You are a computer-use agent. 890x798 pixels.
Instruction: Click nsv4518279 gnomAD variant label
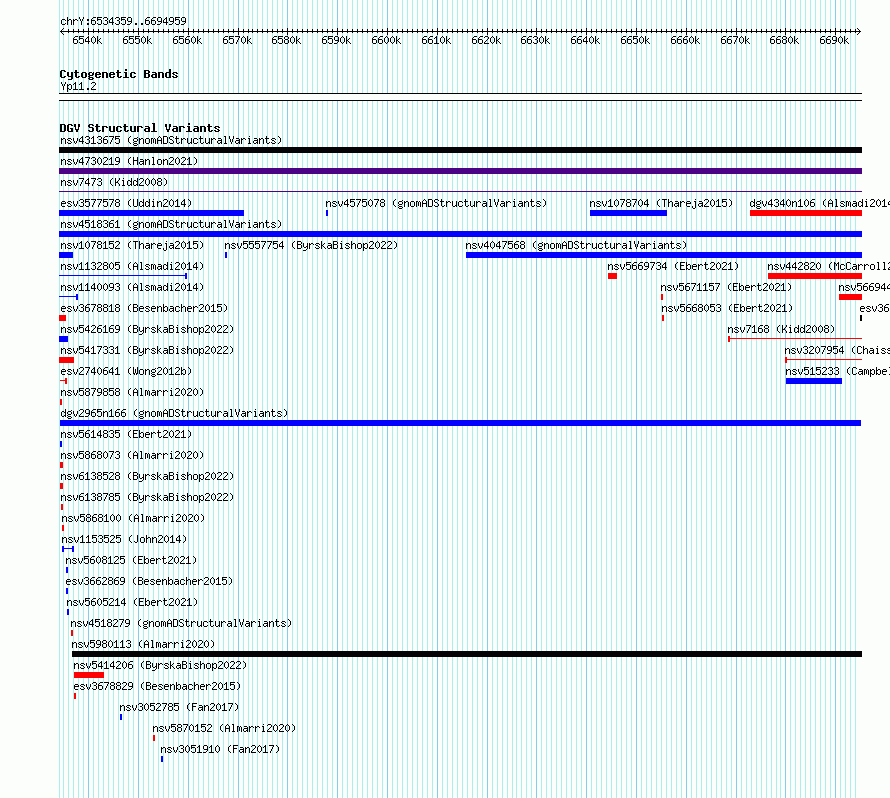point(181,623)
